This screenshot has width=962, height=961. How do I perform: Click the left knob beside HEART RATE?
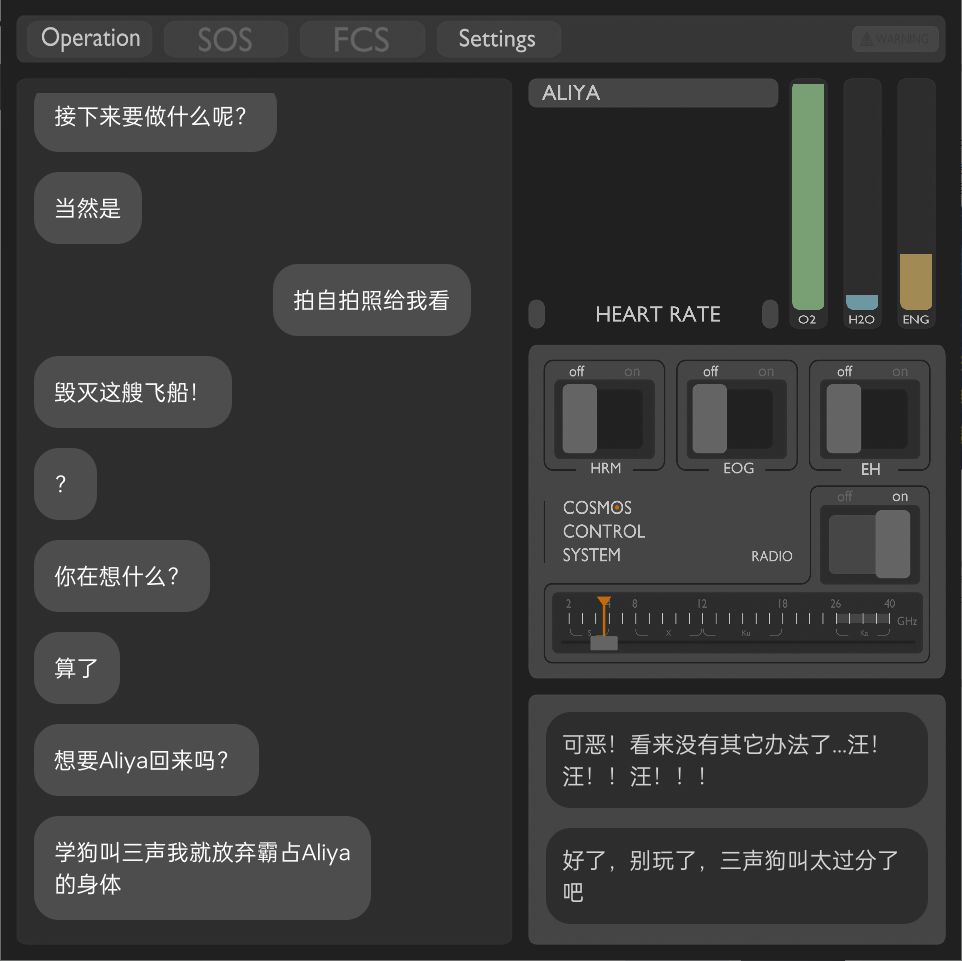[x=536, y=314]
